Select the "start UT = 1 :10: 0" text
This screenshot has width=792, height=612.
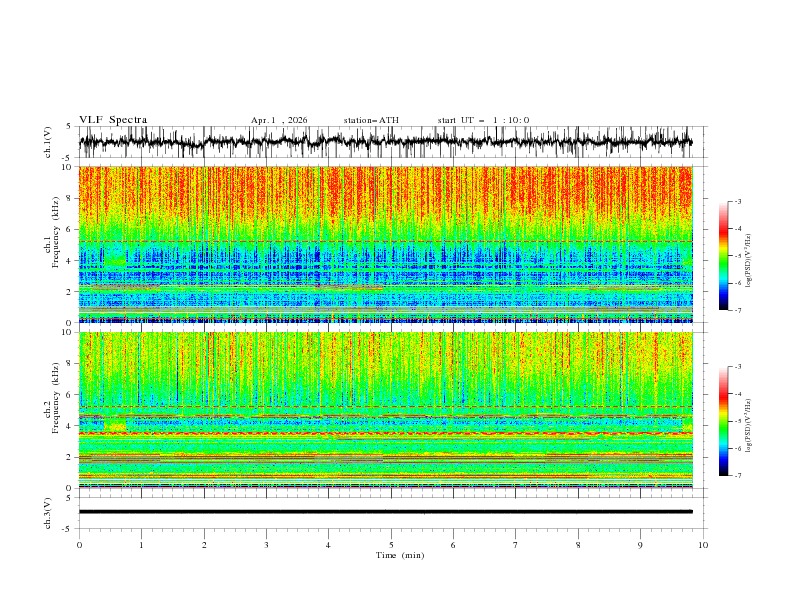pyautogui.click(x=483, y=120)
